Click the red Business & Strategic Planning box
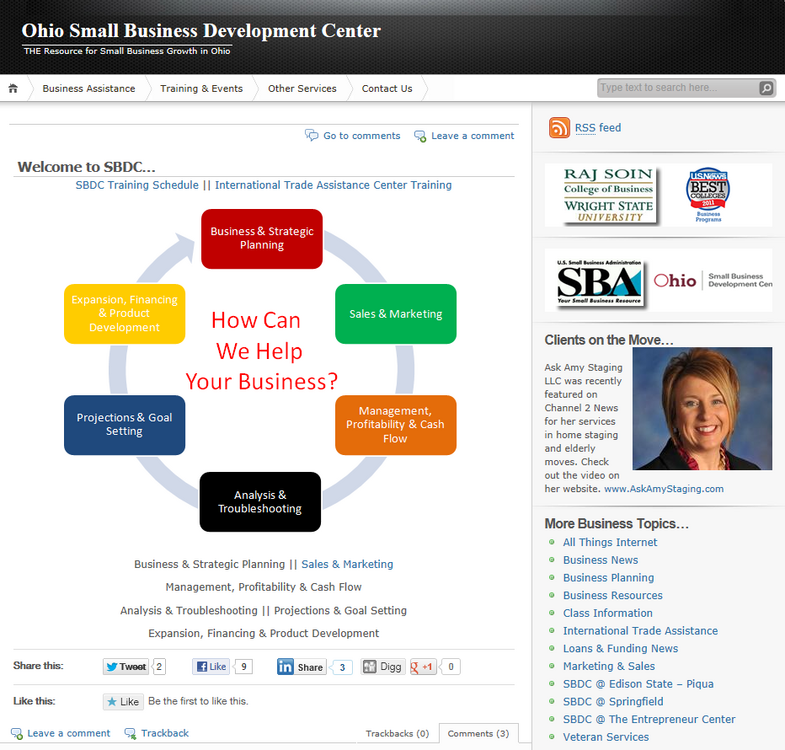Image resolution: width=785 pixels, height=750 pixels. pyautogui.click(x=262, y=239)
